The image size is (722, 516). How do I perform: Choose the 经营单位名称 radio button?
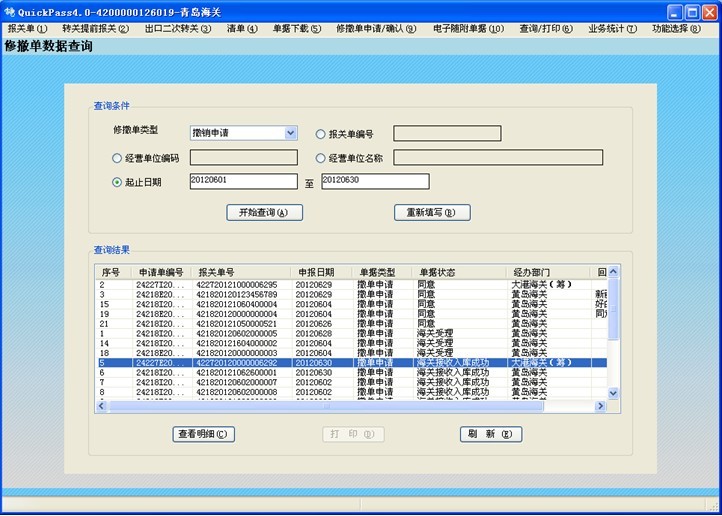(x=321, y=158)
